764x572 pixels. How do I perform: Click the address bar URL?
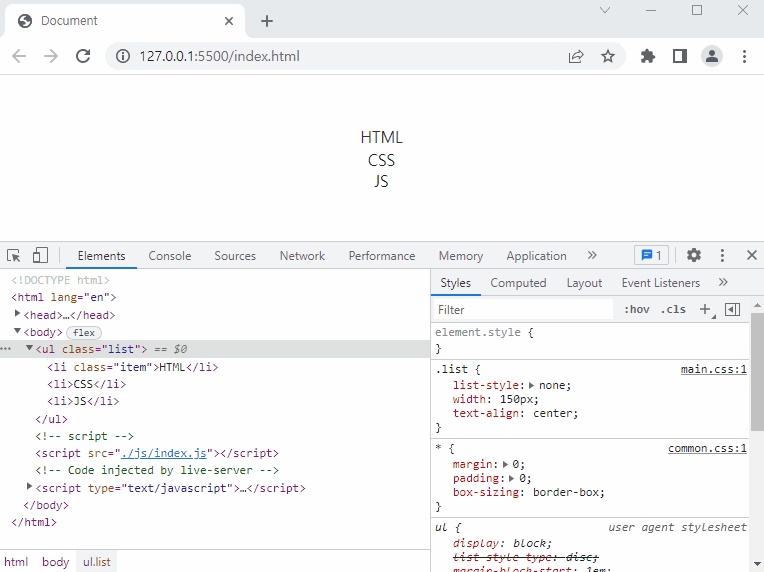pyautogui.click(x=219, y=57)
